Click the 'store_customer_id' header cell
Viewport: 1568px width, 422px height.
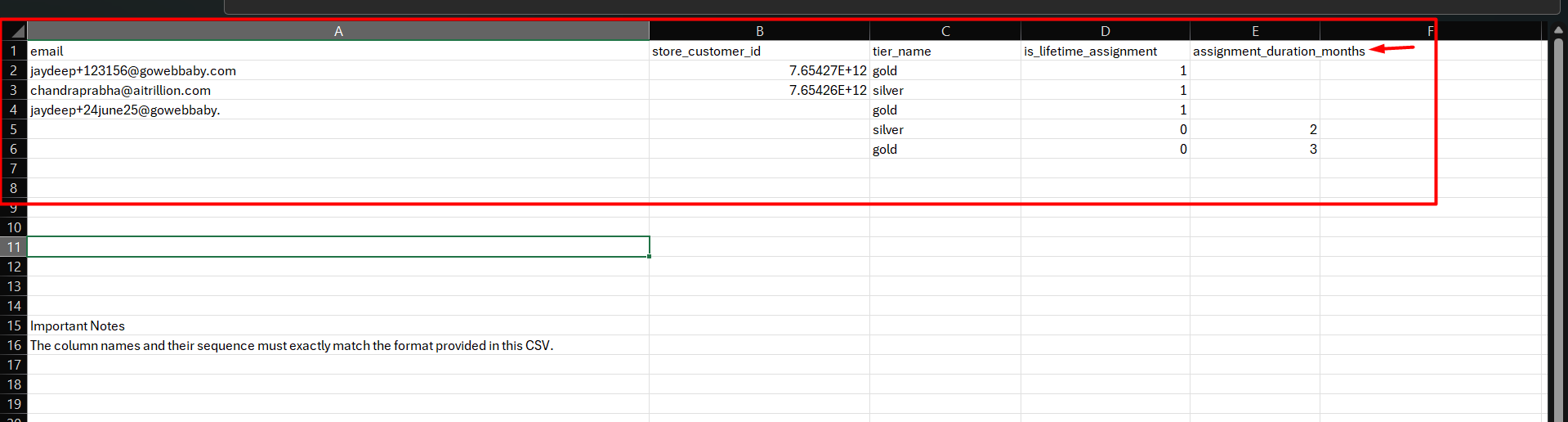point(759,51)
